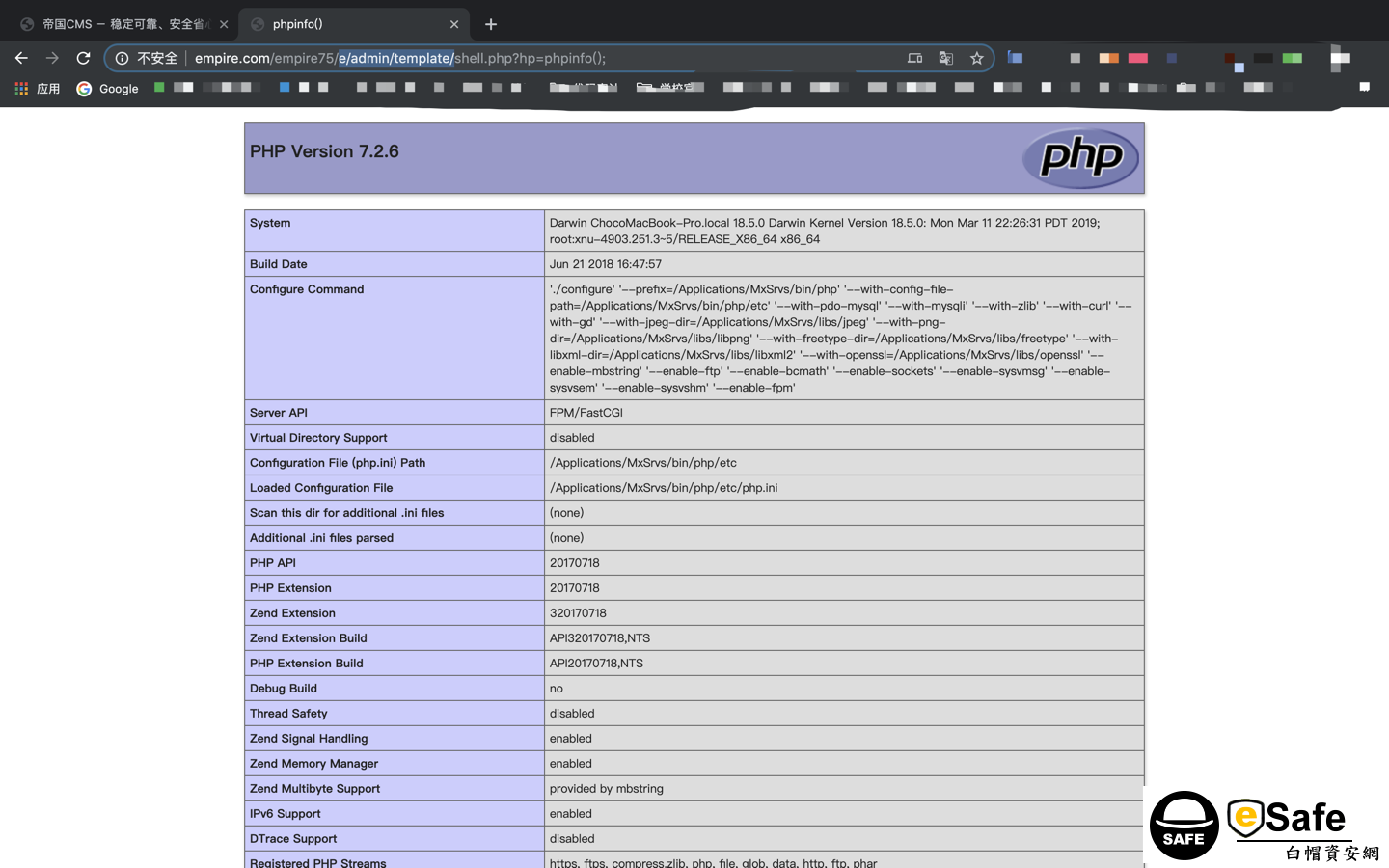Click the API320170718,NTS value

(x=600, y=638)
